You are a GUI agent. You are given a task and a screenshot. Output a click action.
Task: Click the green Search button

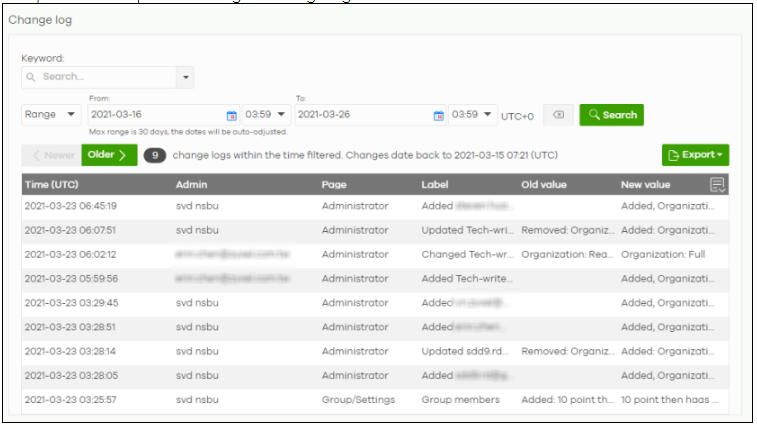(611, 115)
